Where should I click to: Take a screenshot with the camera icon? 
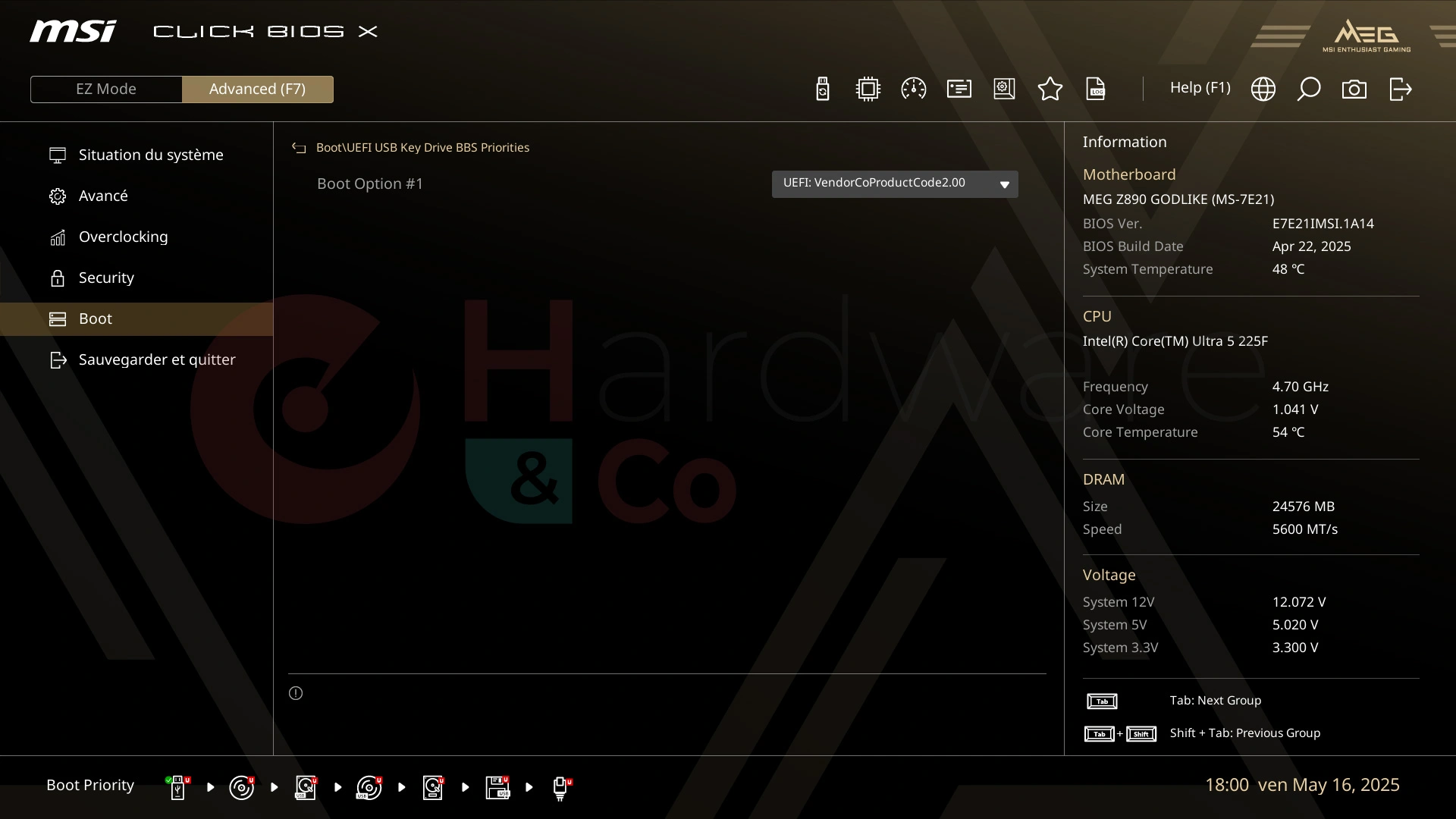coord(1354,89)
